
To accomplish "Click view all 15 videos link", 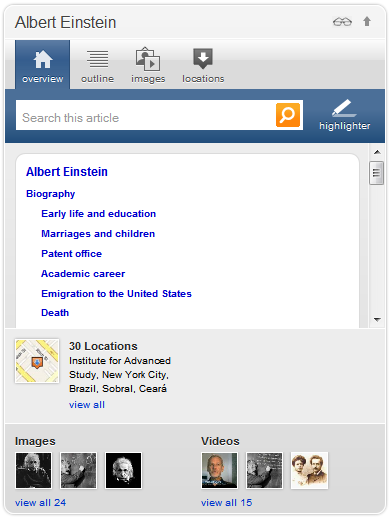I will [x=226, y=503].
